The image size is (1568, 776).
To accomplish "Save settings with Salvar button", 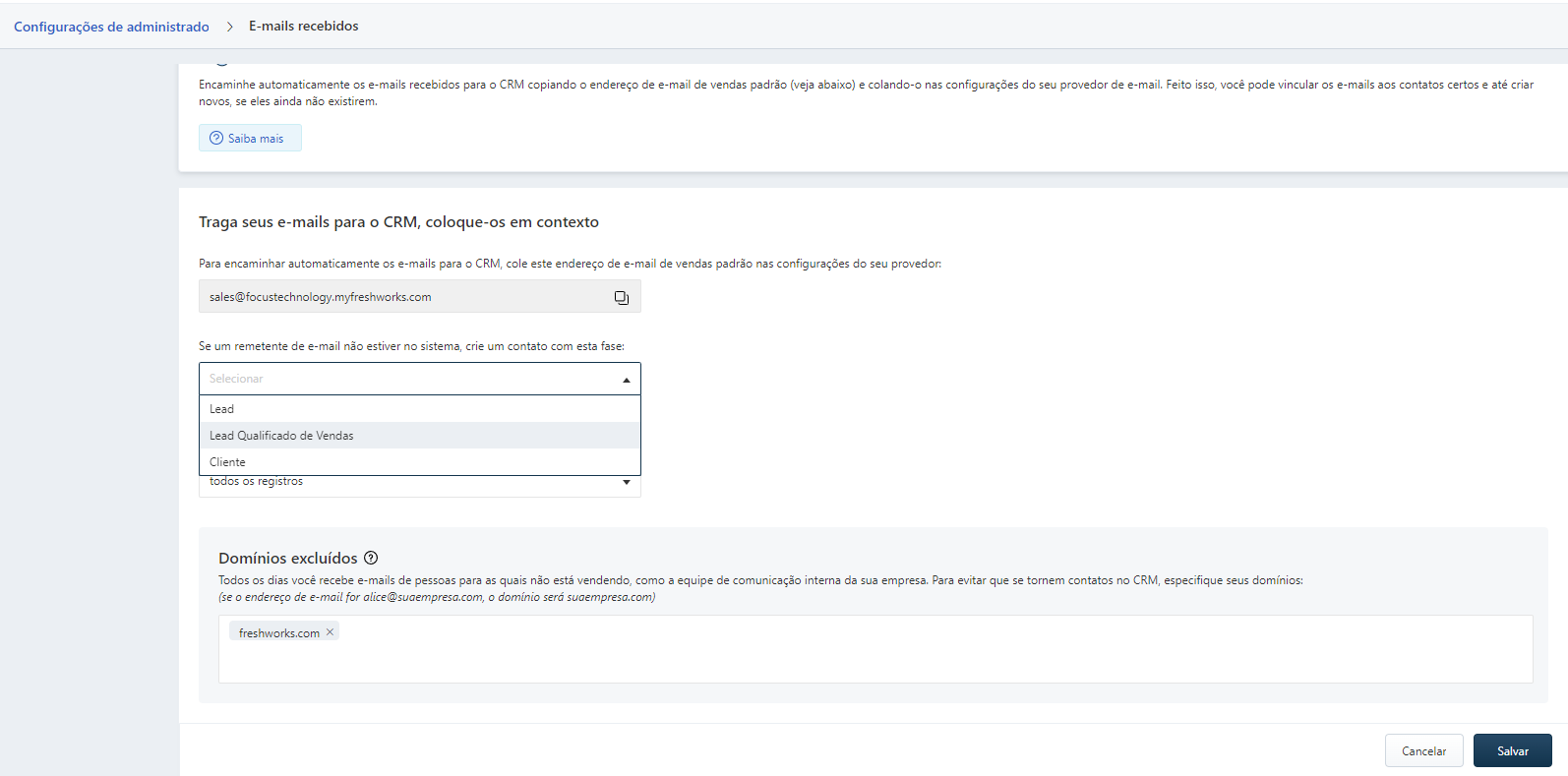I will click(x=1512, y=750).
